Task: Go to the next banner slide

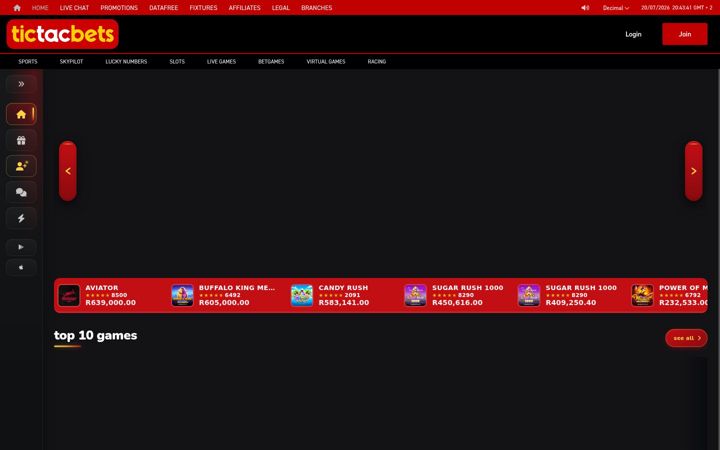Action: (x=693, y=171)
